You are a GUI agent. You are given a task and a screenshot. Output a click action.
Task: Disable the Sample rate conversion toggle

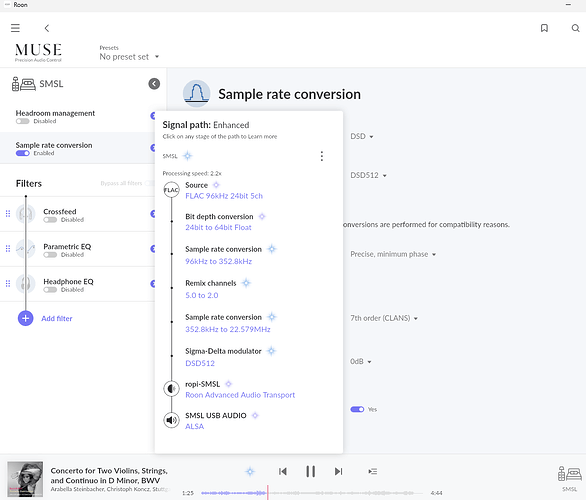pyautogui.click(x=22, y=154)
